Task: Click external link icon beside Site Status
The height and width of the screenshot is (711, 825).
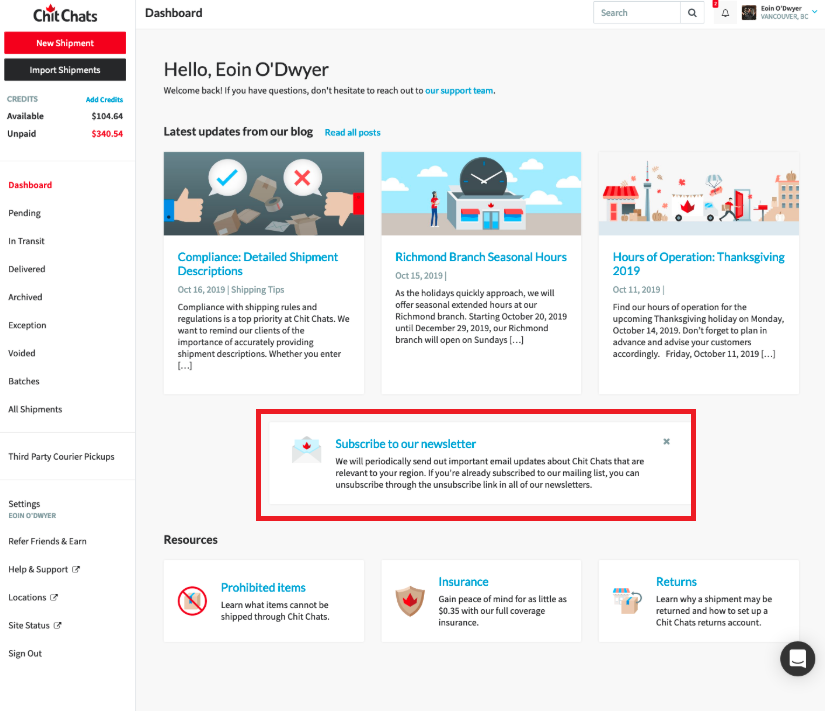Action: click(x=57, y=625)
